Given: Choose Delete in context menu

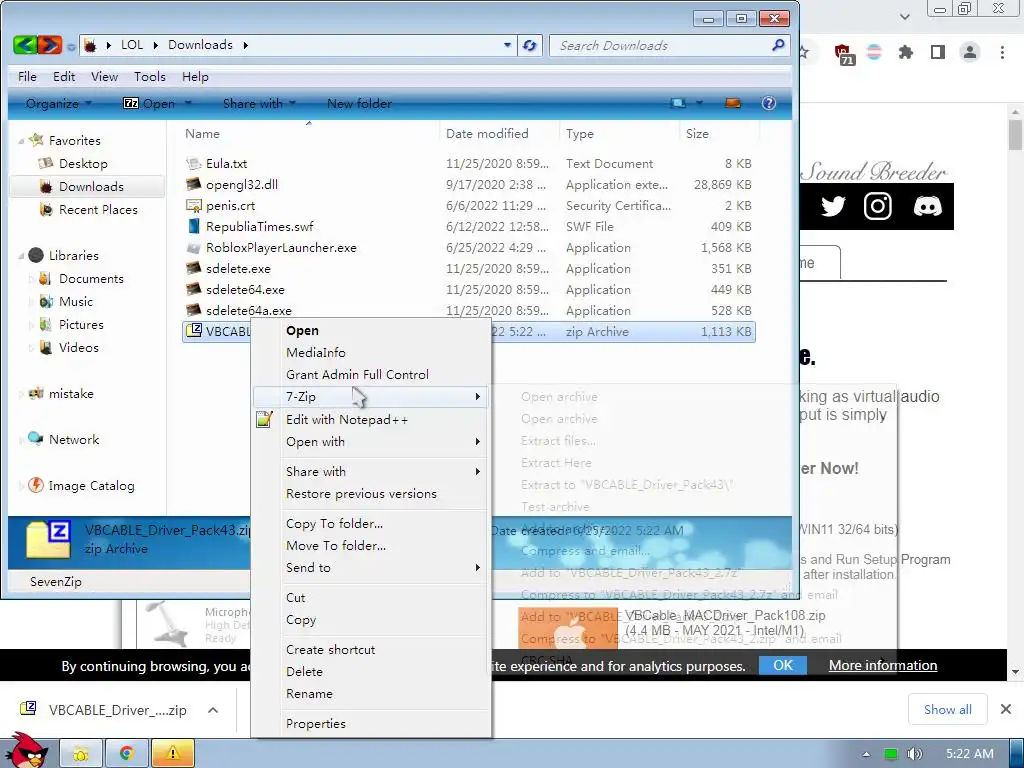Looking at the screenshot, I should [x=304, y=671].
